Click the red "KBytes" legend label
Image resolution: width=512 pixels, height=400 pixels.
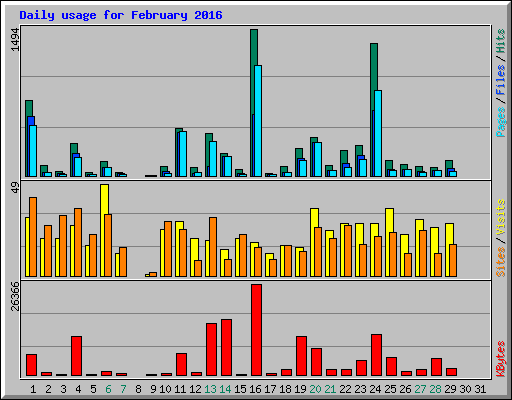500,359
